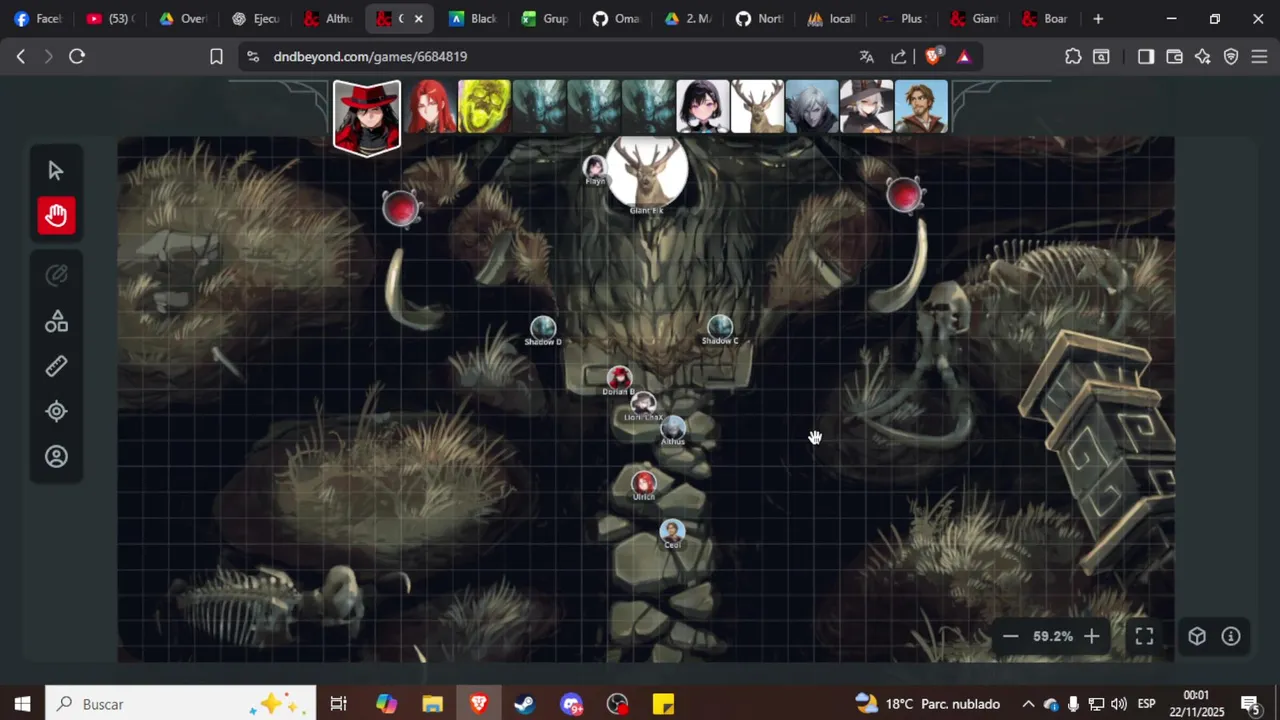
Task: Select the Shadow D token
Action: (x=543, y=328)
